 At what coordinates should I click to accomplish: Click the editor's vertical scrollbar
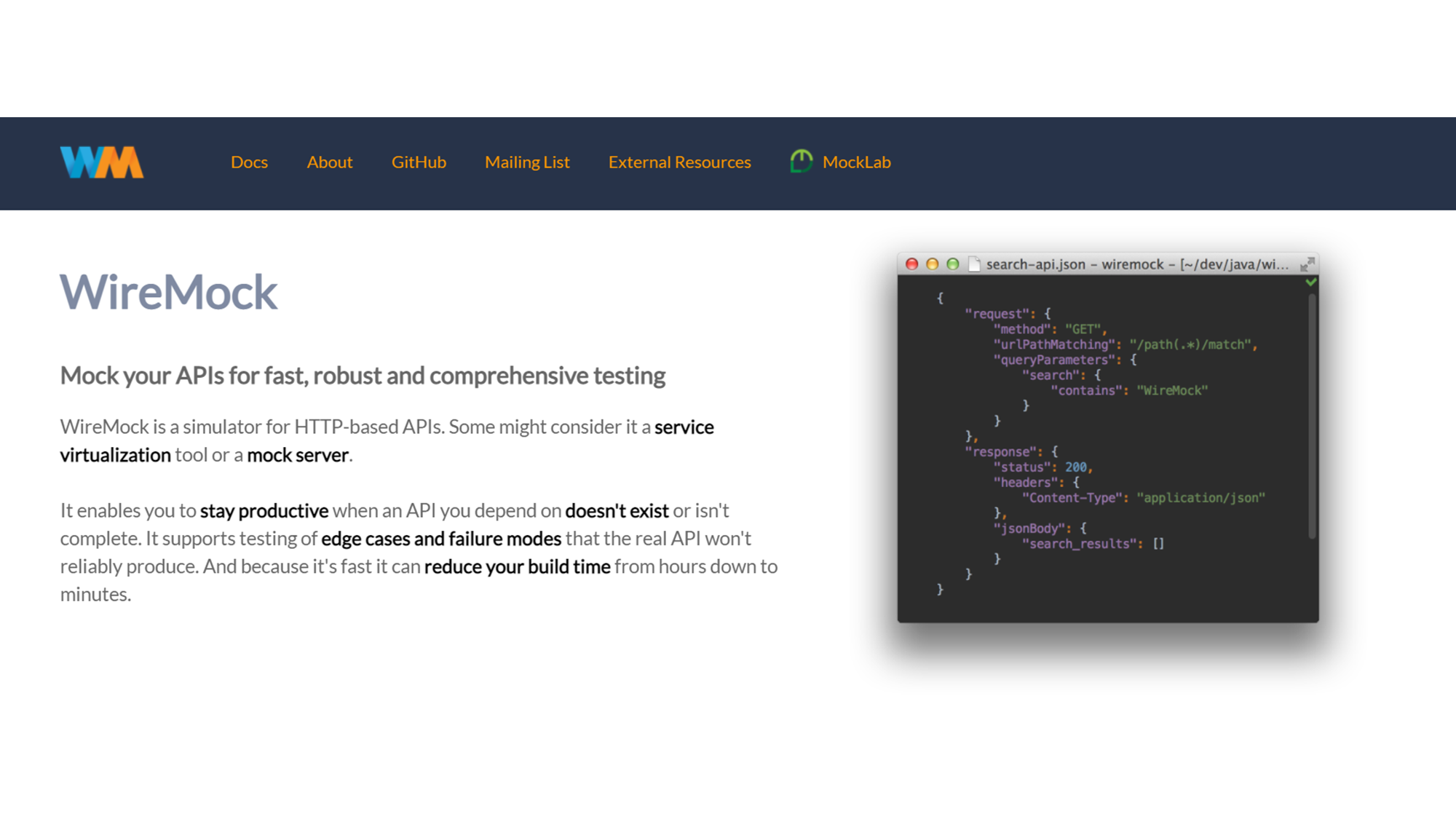click(x=1312, y=415)
